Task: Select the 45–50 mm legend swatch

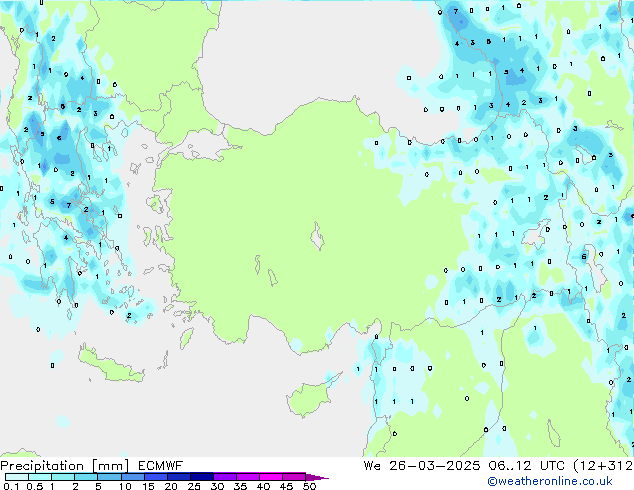Action: coord(294,477)
